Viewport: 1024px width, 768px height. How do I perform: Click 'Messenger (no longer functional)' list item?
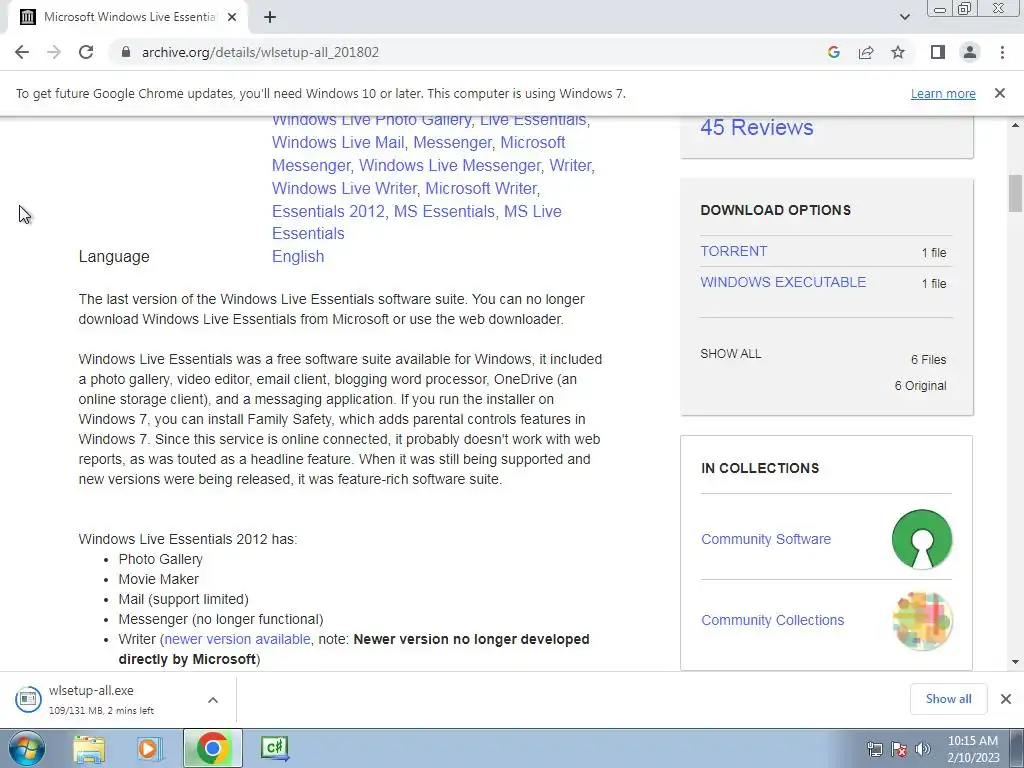pyautogui.click(x=221, y=619)
